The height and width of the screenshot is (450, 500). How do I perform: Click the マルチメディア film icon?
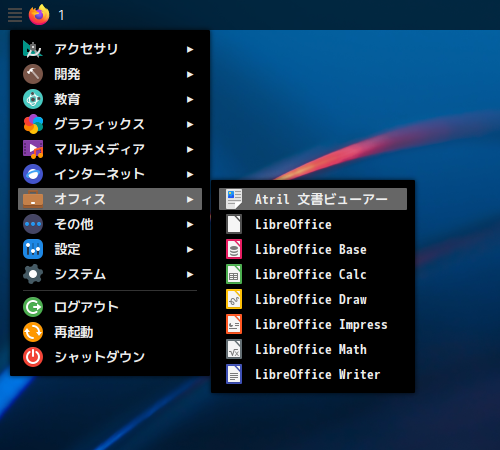point(33,149)
